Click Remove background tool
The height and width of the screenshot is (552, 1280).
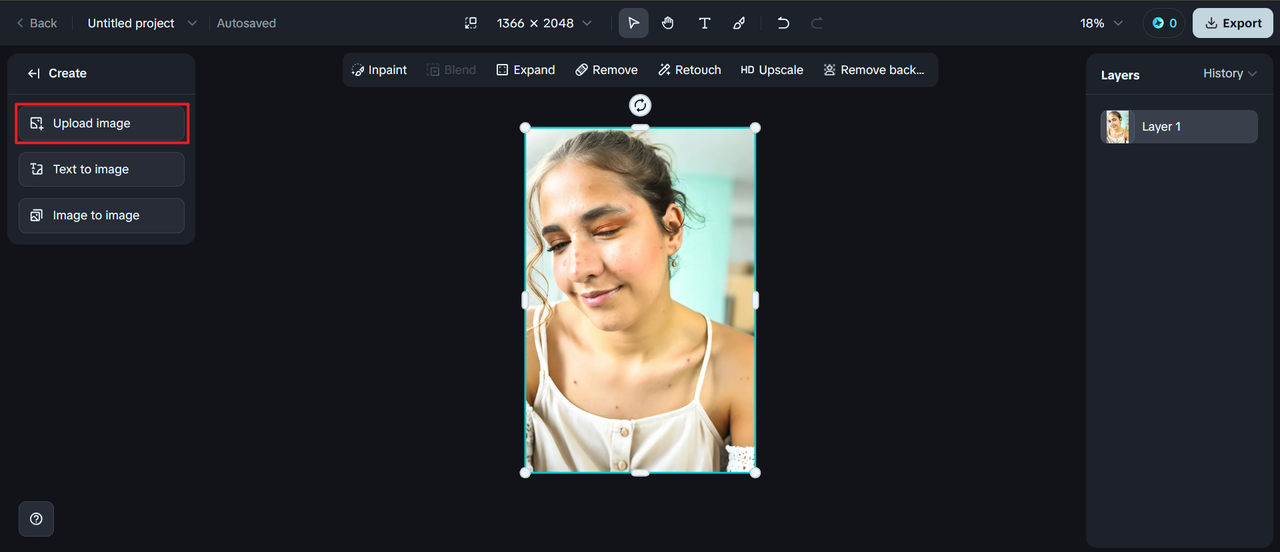(x=874, y=70)
